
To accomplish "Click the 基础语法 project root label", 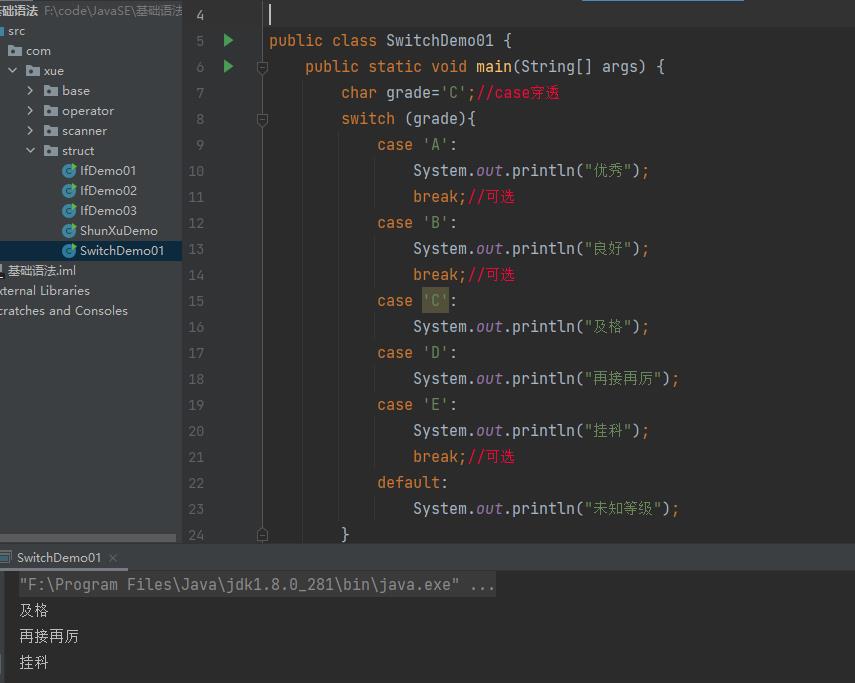I will pos(19,11).
